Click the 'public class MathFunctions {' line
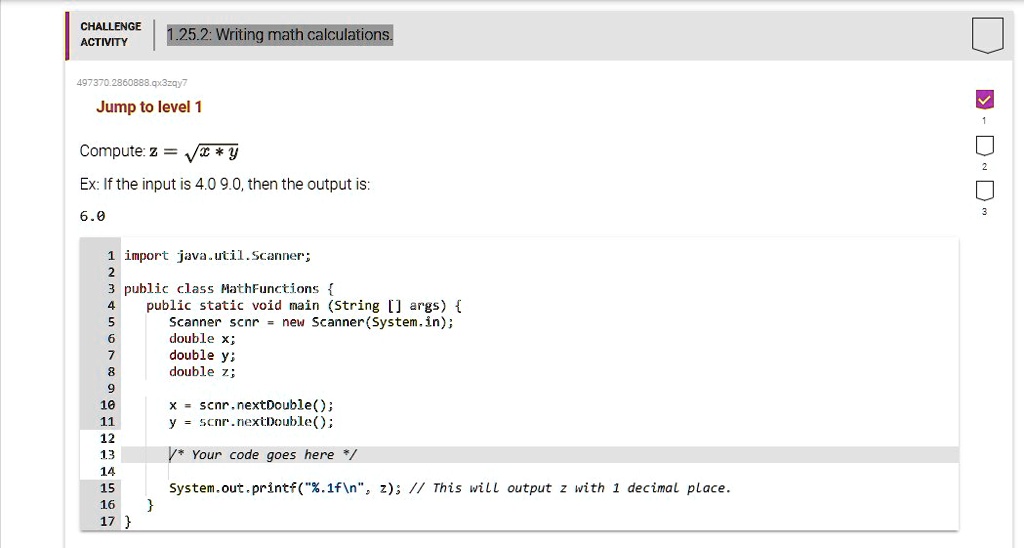Screen dimensions: 1024x548 229,289
